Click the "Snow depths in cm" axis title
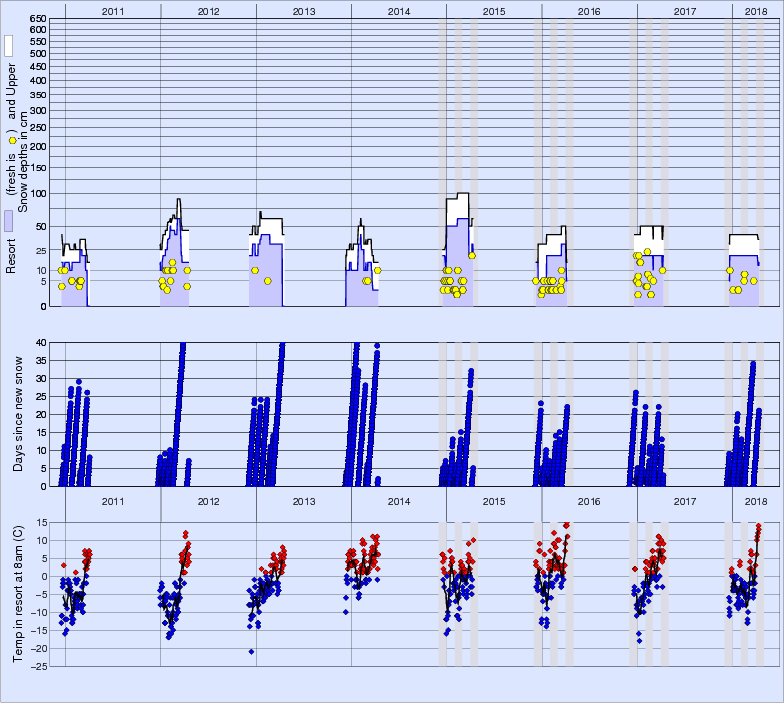Image resolution: width=784 pixels, height=703 pixels. pos(24,162)
